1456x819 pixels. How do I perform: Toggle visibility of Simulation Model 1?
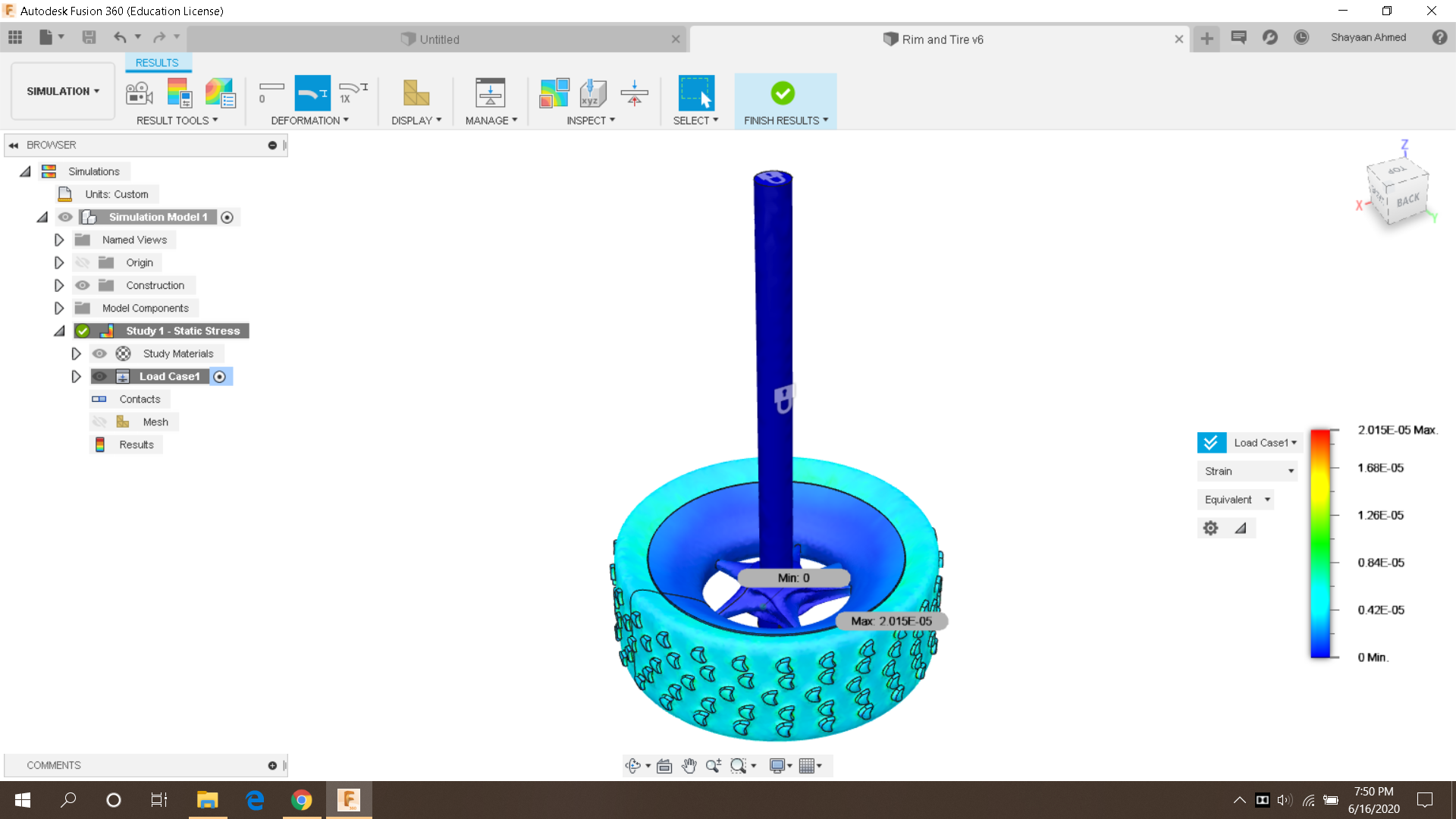[65, 217]
